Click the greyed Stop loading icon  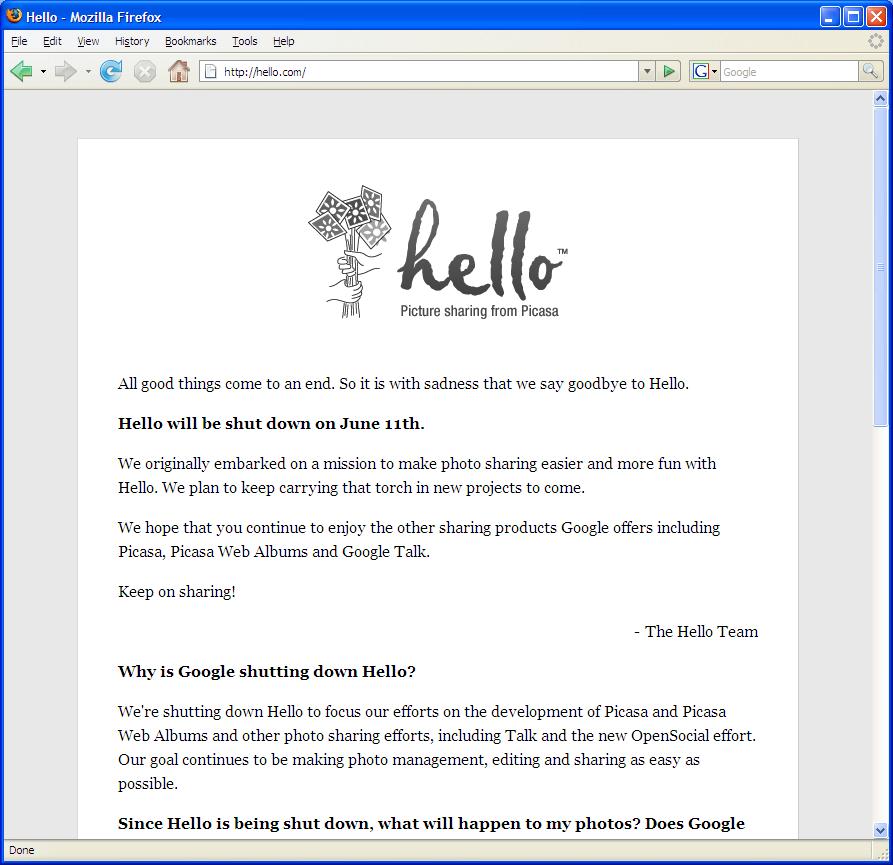coord(145,72)
